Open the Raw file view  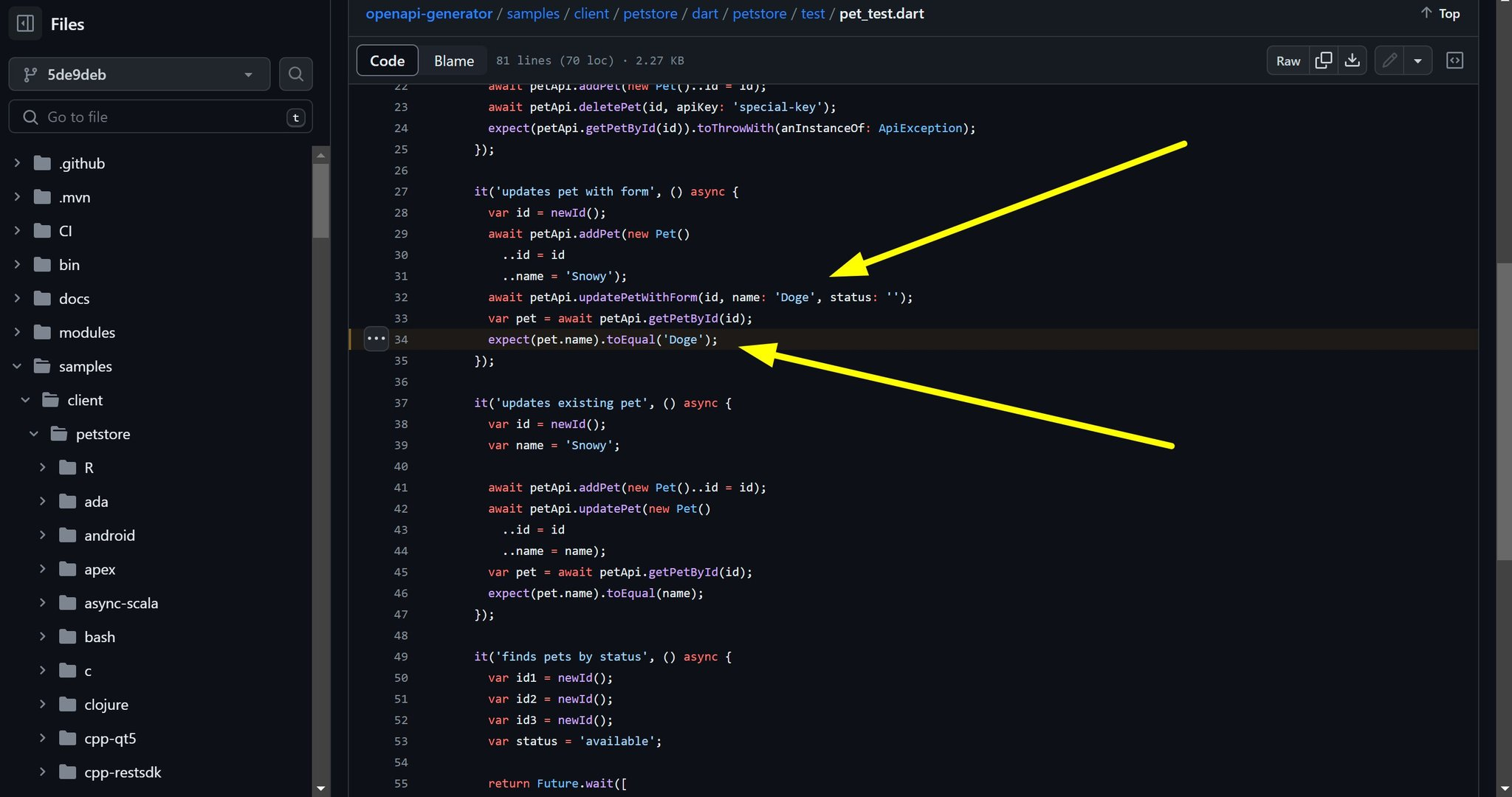click(1288, 61)
